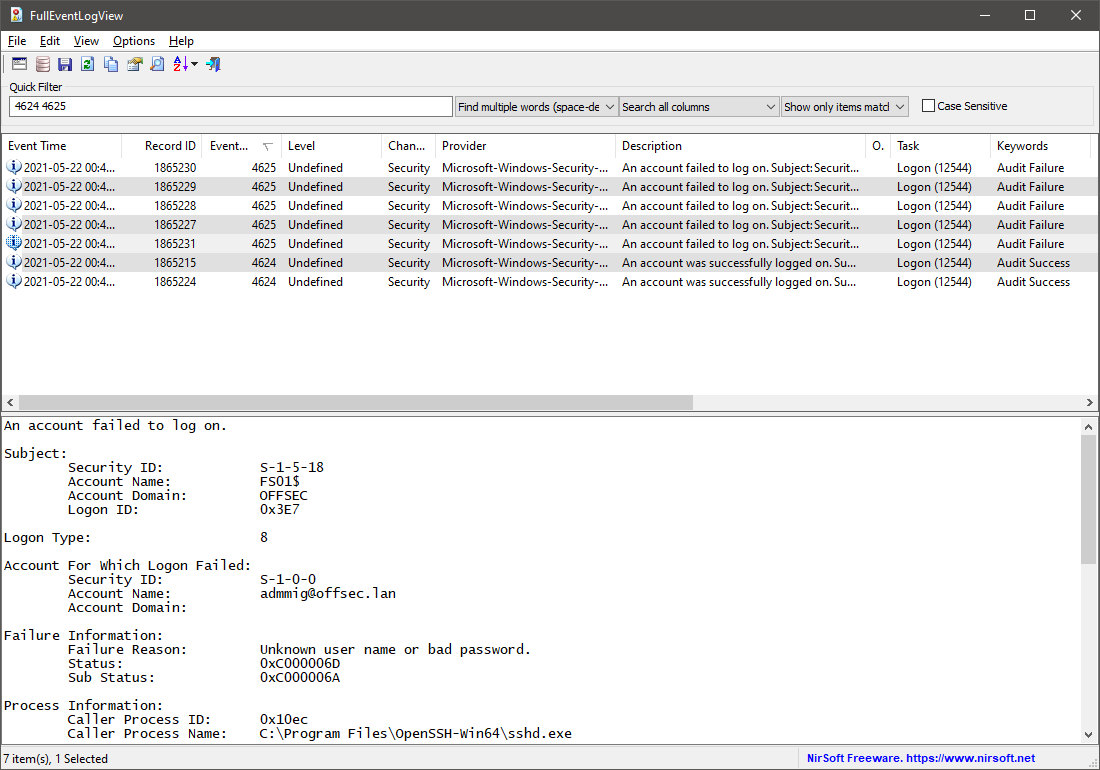This screenshot has height=770, width=1100.
Task: Click the Choose Data Source database icon
Action: tap(43, 65)
